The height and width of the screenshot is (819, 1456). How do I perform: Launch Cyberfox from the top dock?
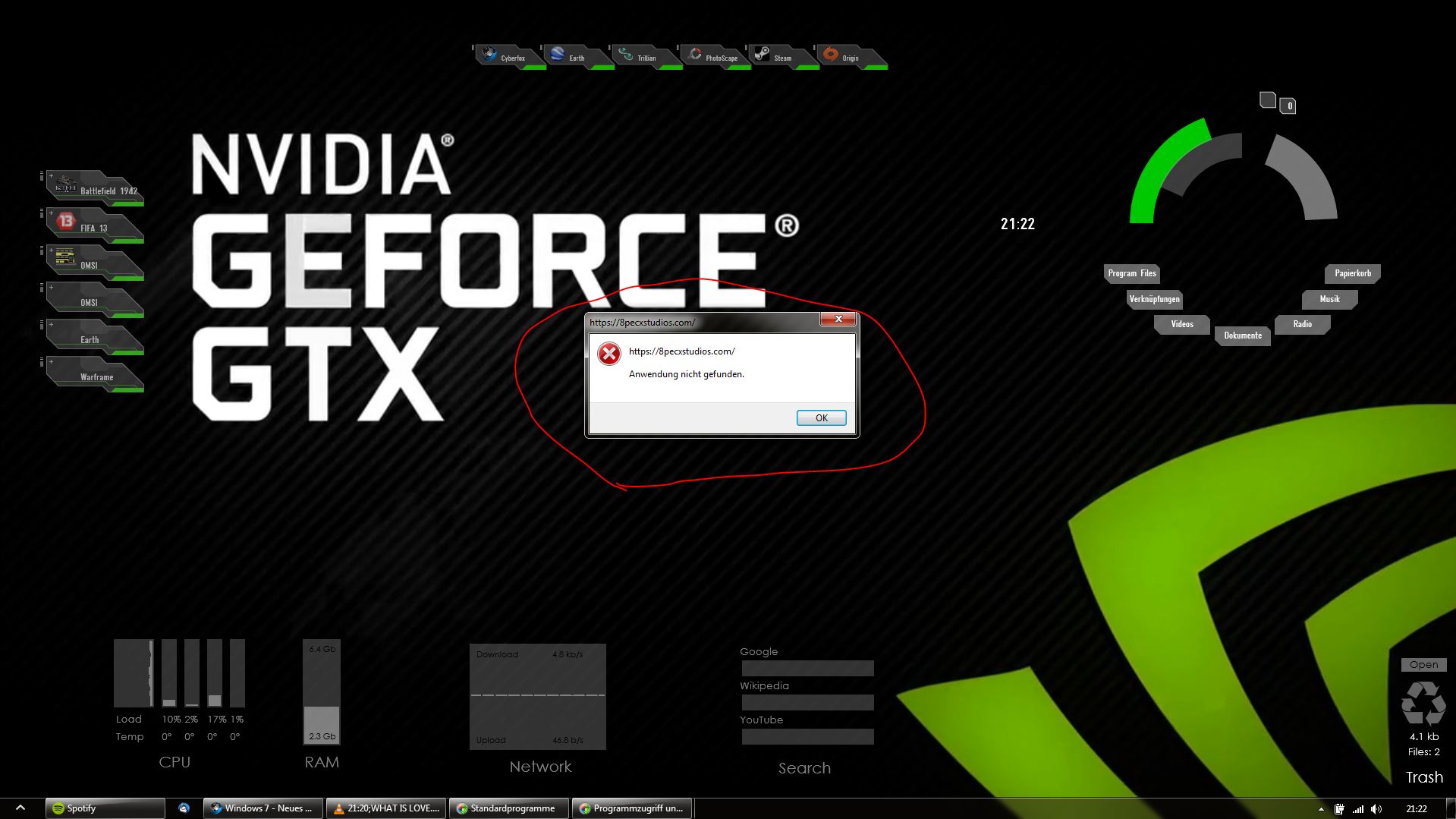click(509, 57)
